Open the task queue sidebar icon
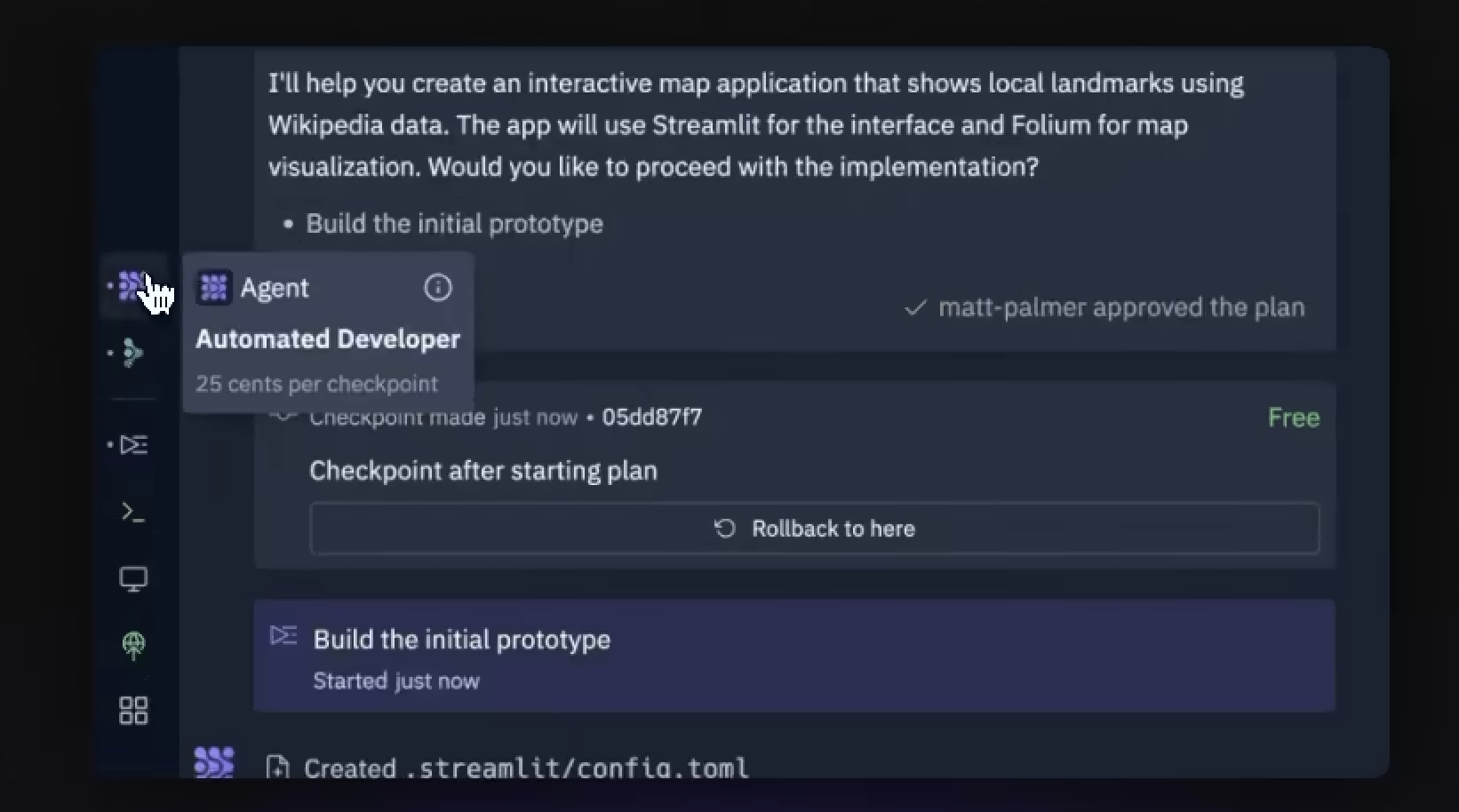The width and height of the screenshot is (1459, 812). [133, 445]
